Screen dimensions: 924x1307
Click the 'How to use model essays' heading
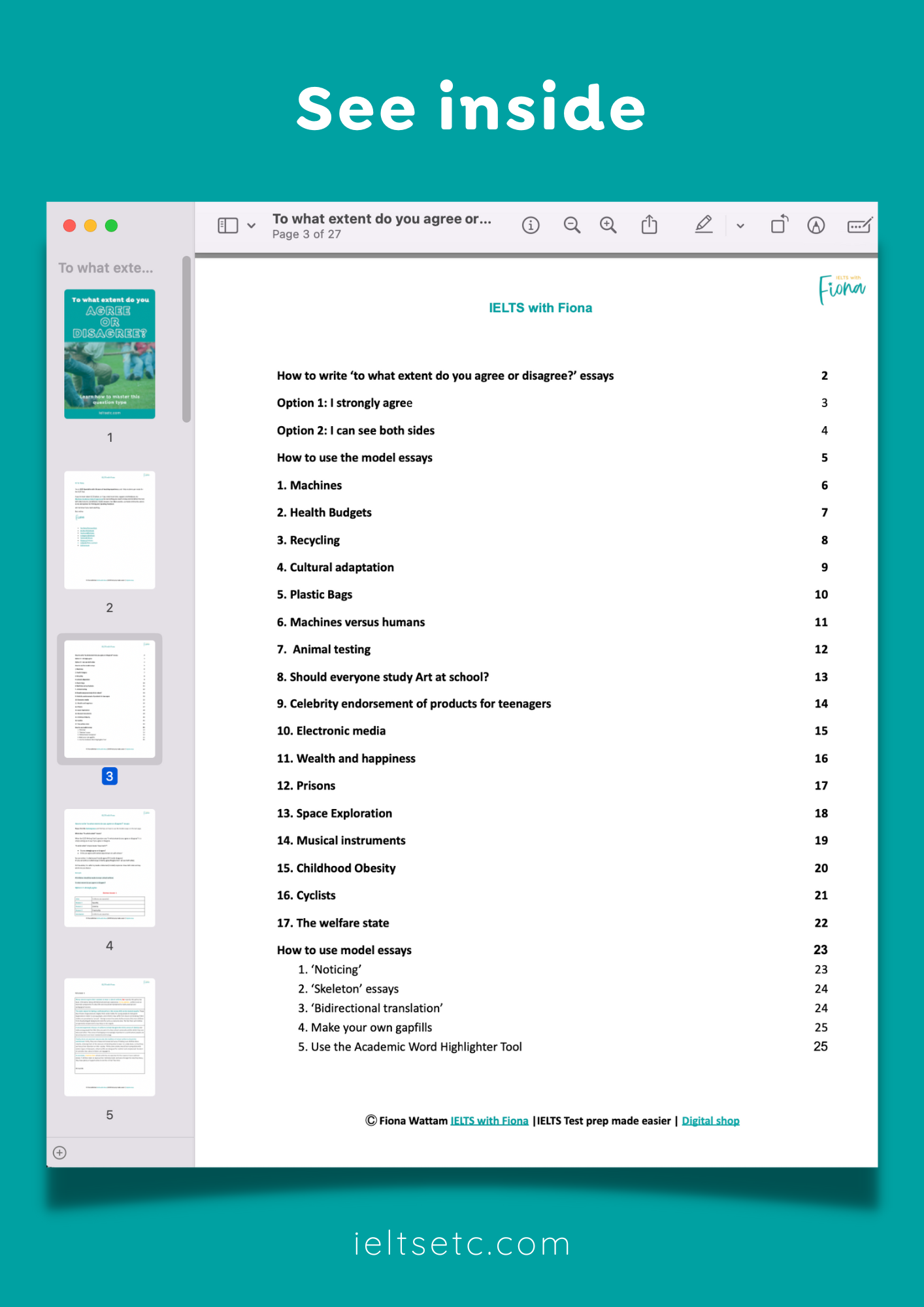click(x=344, y=950)
